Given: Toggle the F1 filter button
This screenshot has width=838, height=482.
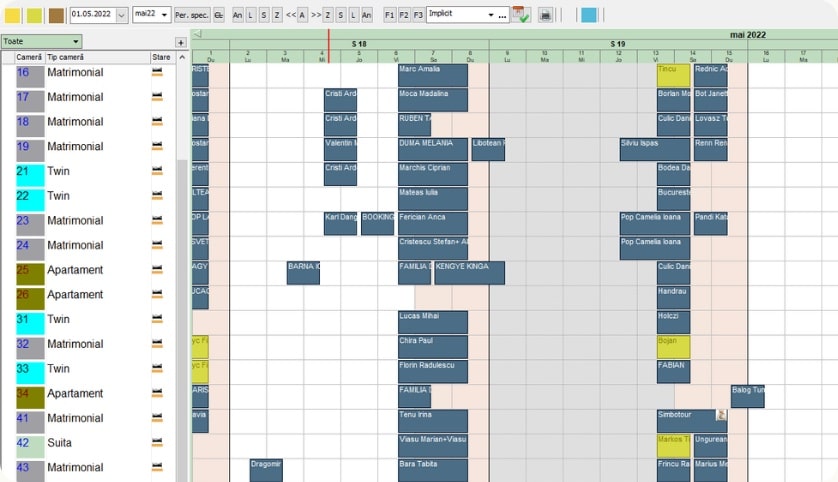Looking at the screenshot, I should click(x=389, y=16).
